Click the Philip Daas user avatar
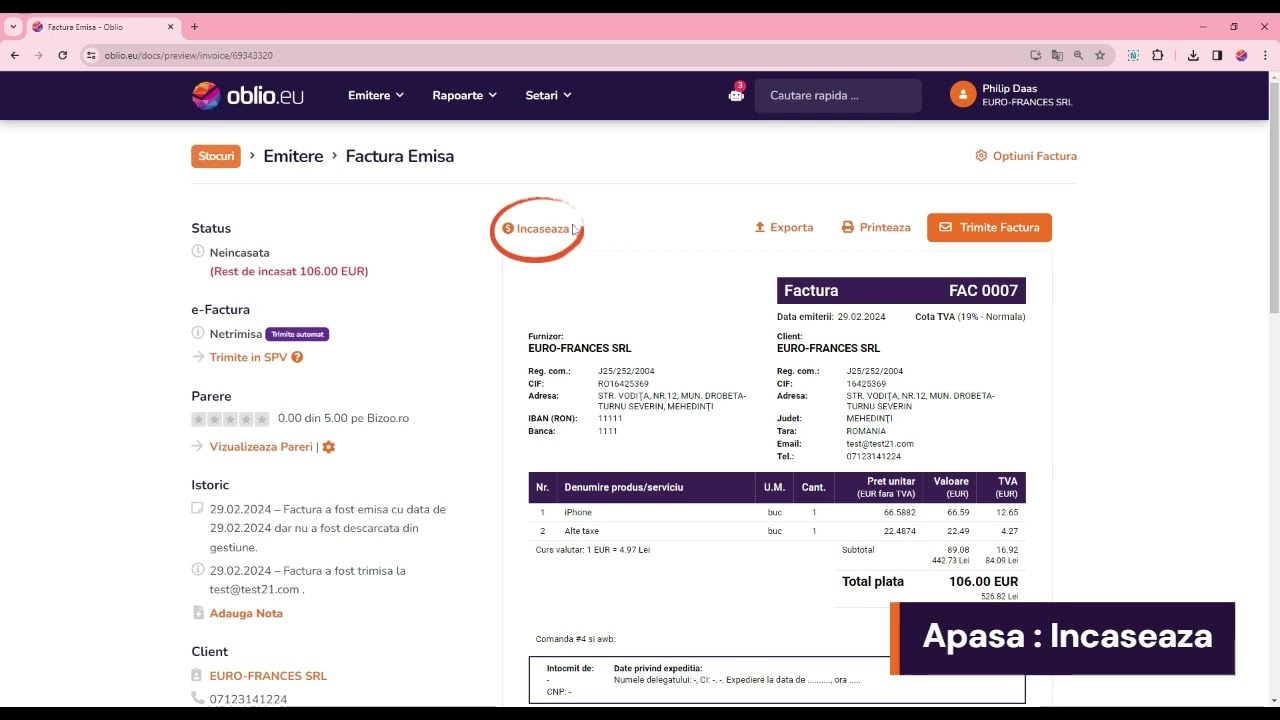 (963, 95)
